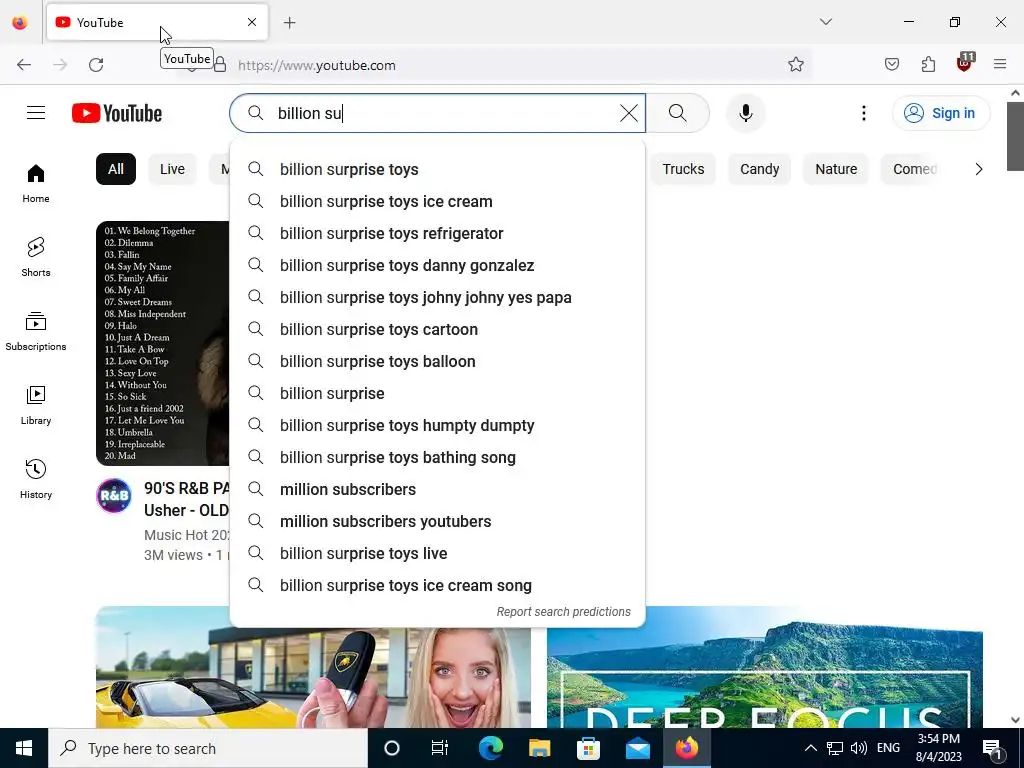Choose suggestion 'billion surprise toys johny johny yes papa'
This screenshot has width=1024, height=768.
tap(438, 297)
